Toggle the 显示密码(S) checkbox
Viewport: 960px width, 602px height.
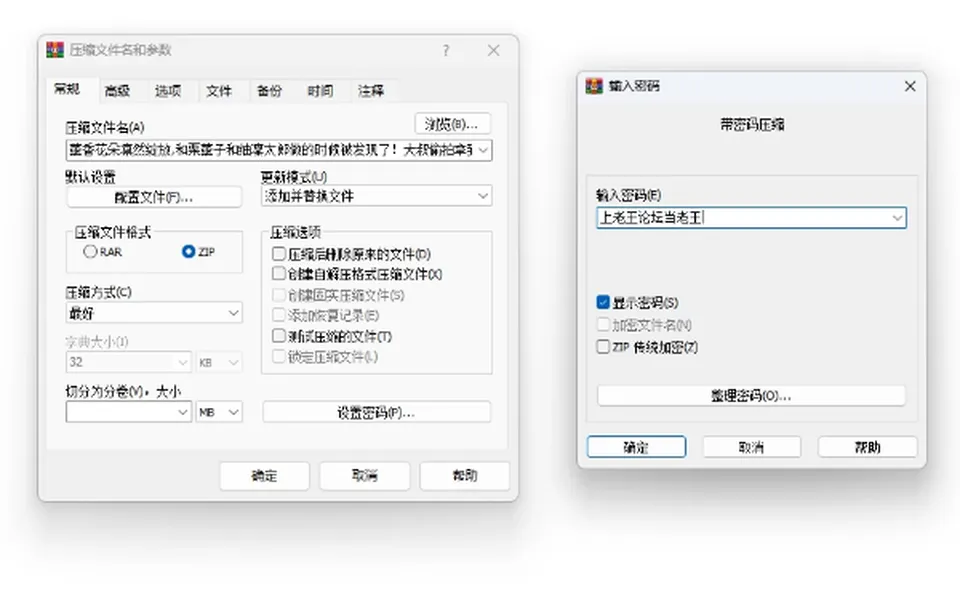click(603, 302)
